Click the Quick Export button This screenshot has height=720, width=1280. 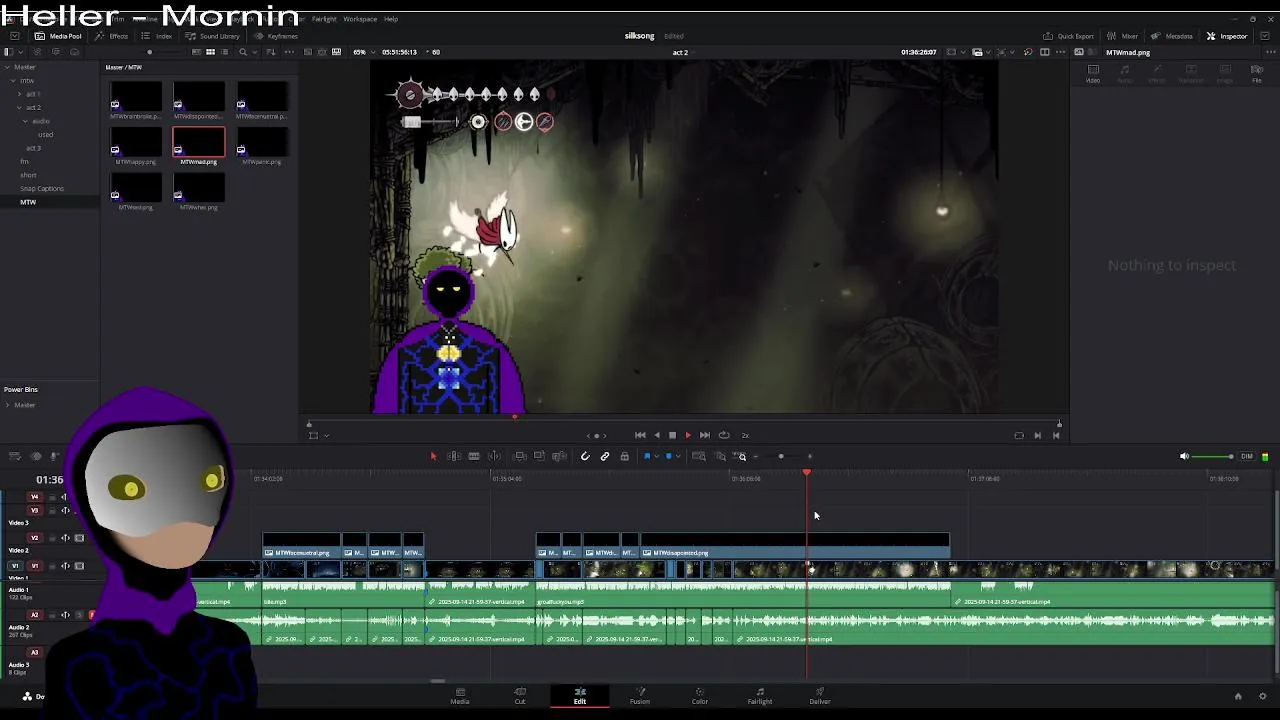click(1068, 36)
